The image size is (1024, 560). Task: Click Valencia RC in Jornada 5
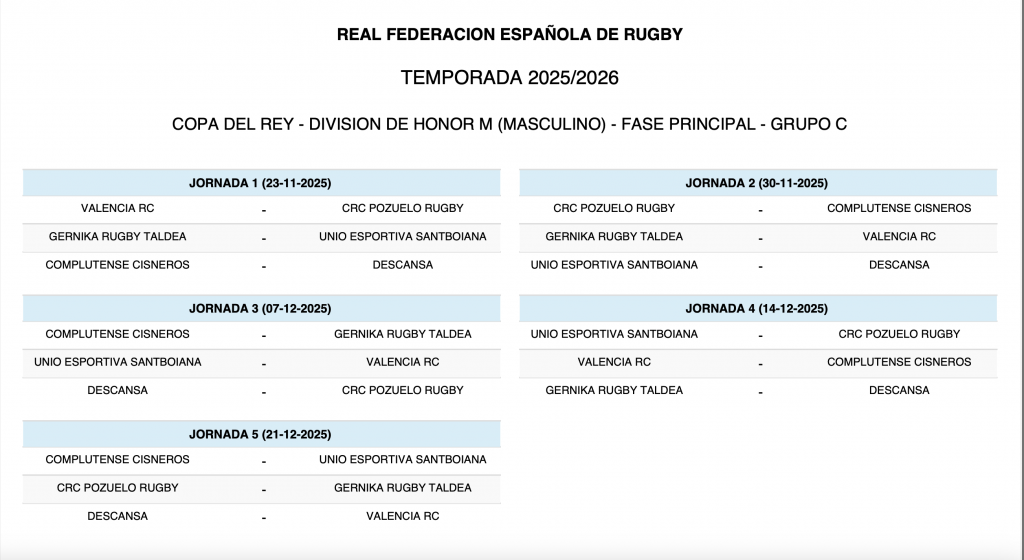point(402,516)
